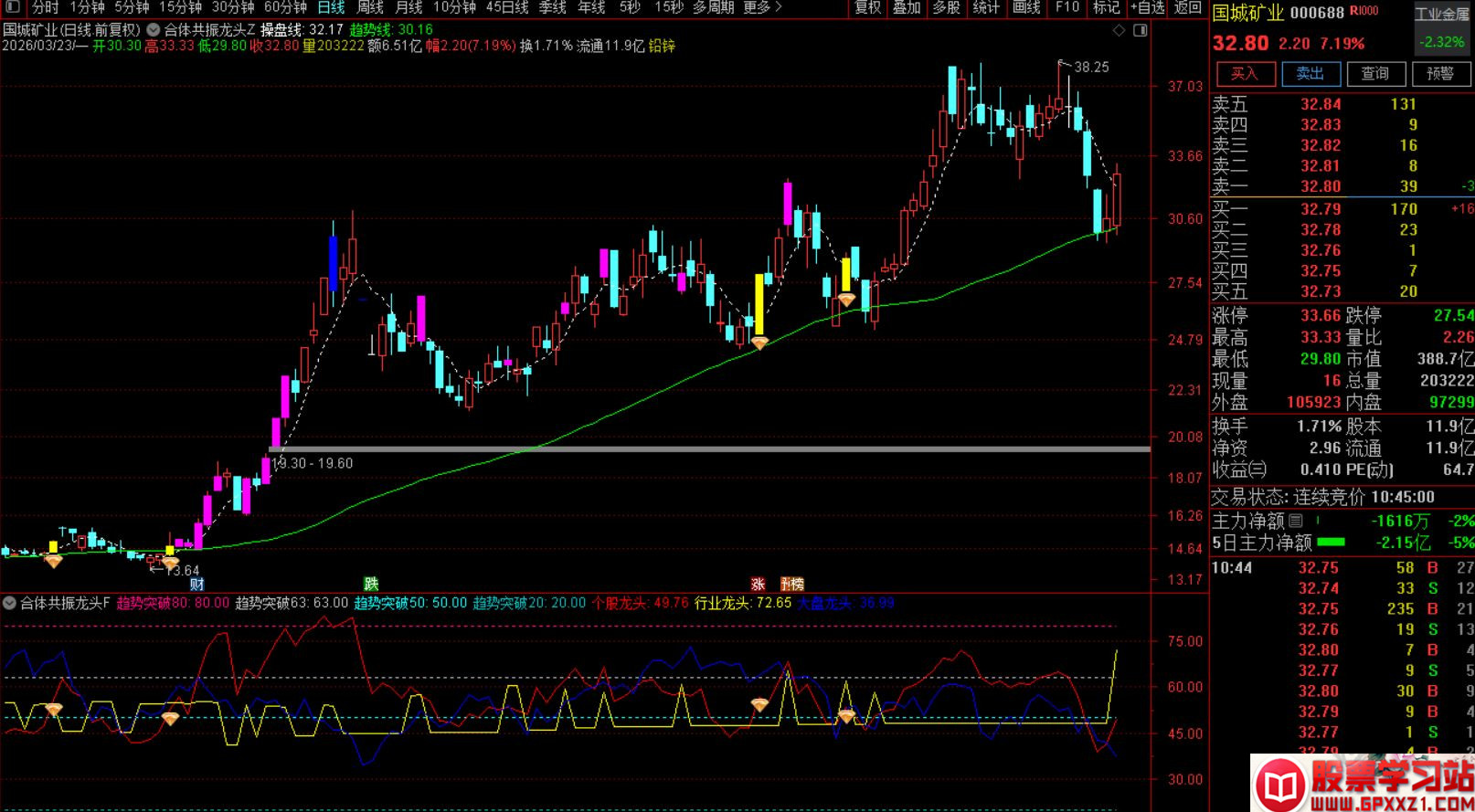The width and height of the screenshot is (1475, 812).
Task: Select the 日线 daily tab
Action: [331, 7]
